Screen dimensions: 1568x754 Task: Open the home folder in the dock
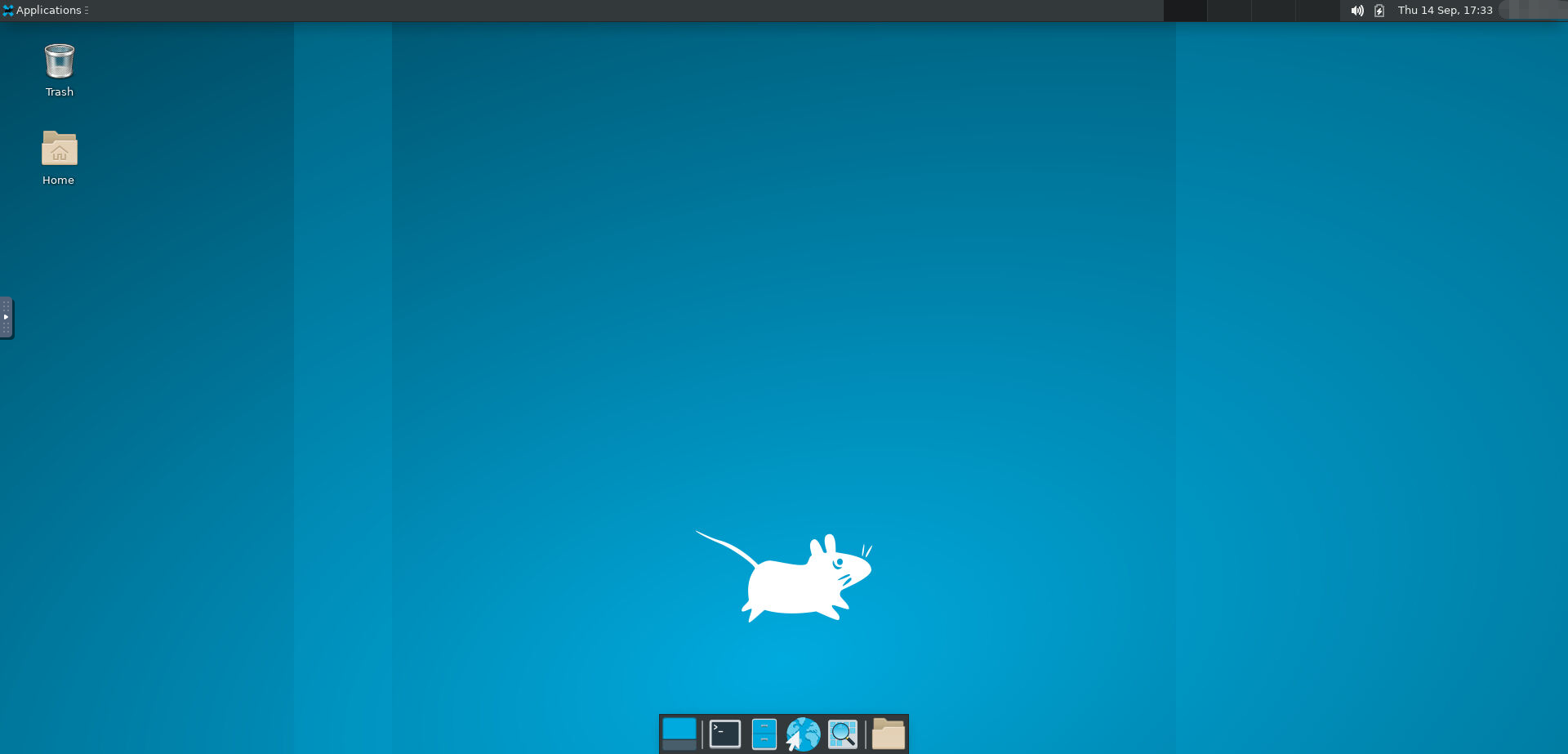888,734
